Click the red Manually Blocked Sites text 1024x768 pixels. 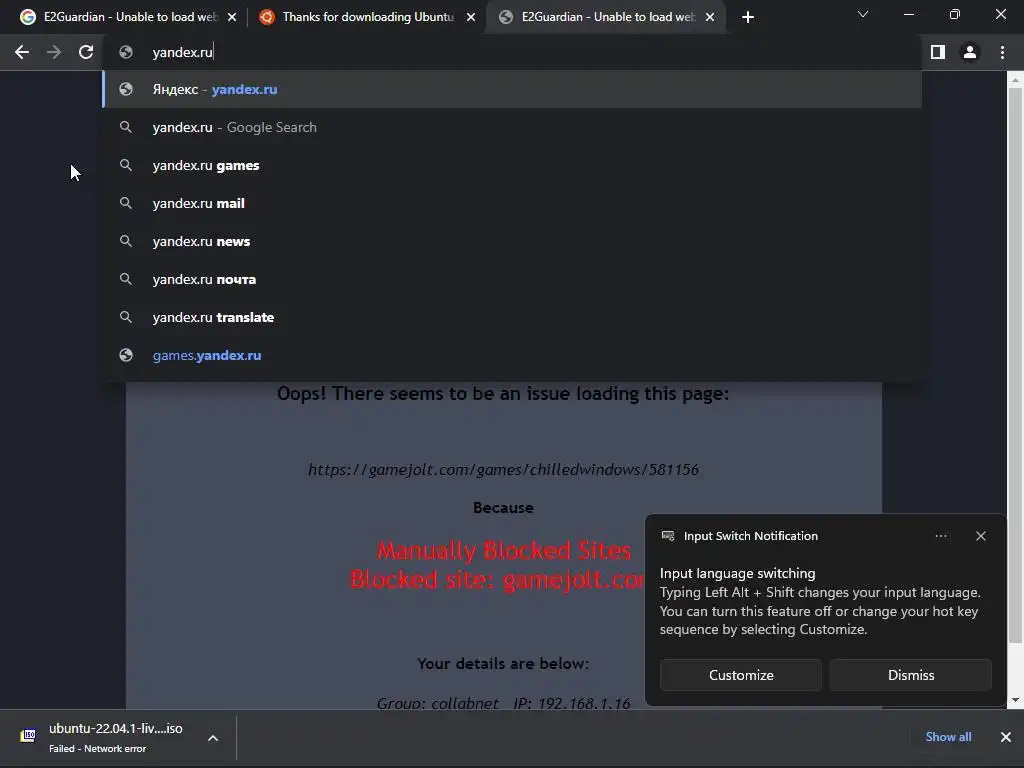click(504, 551)
